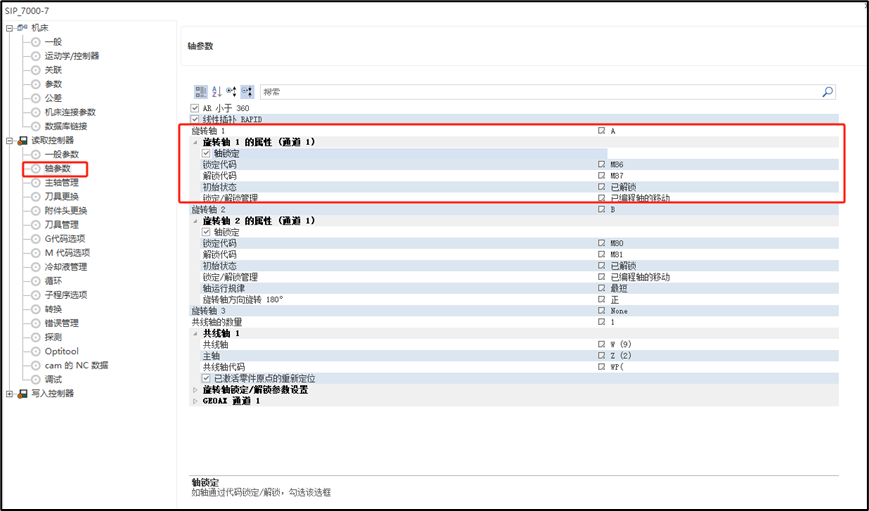Select 刀具更换 in the tree
869x511 pixels.
pyautogui.click(x=62, y=197)
